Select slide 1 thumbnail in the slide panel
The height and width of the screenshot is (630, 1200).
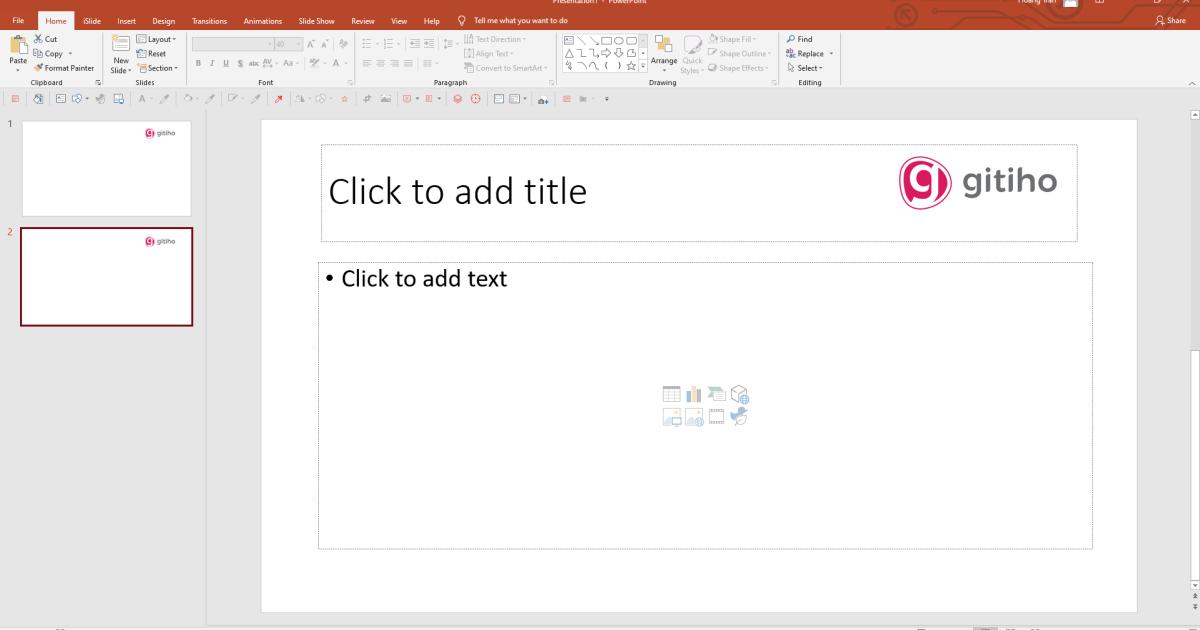(106, 168)
